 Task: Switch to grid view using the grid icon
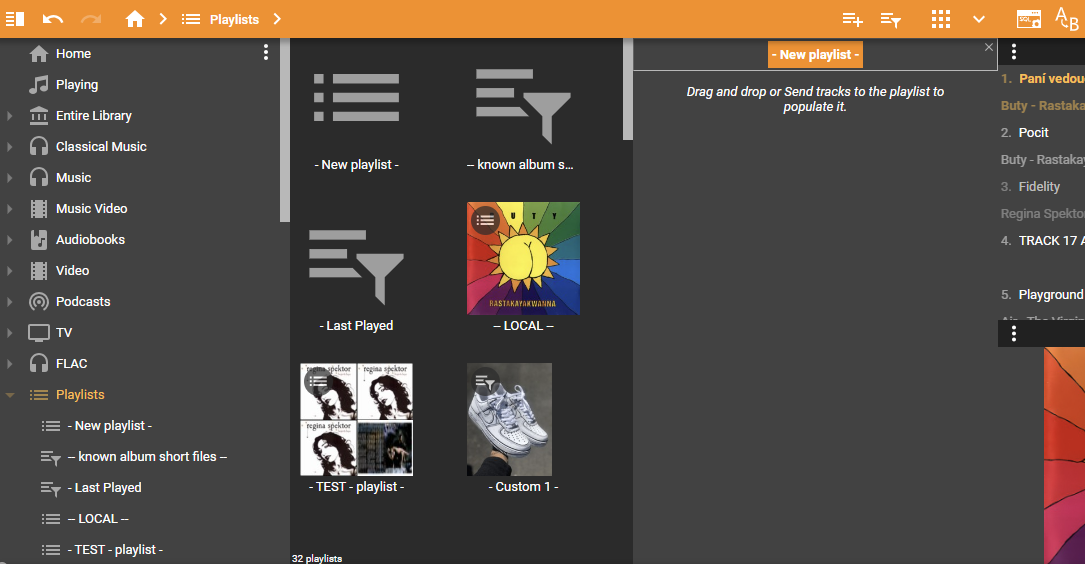[940, 19]
